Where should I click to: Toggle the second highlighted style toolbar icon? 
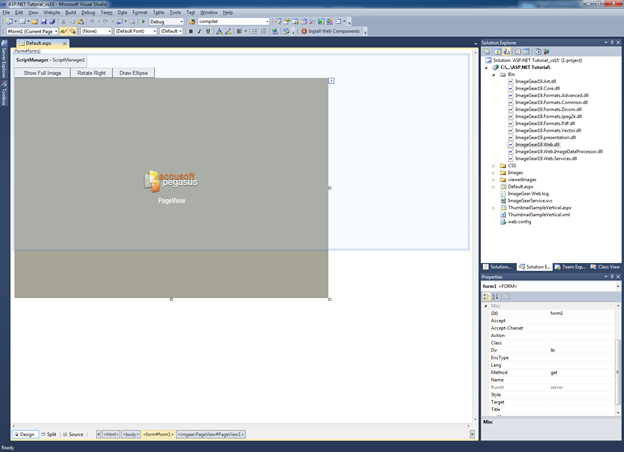73,31
